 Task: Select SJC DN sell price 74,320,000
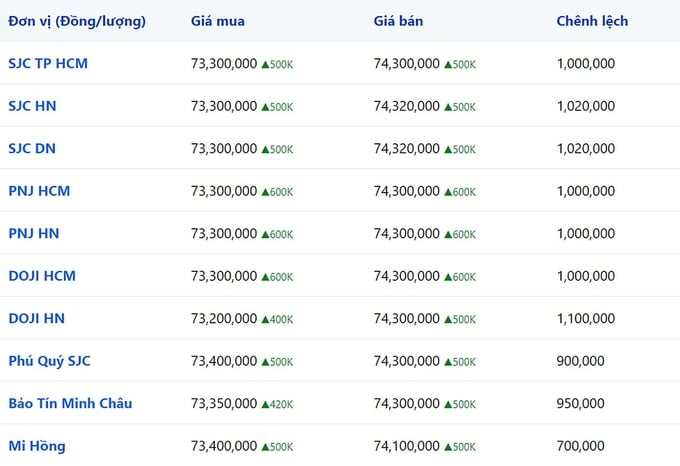coord(407,149)
